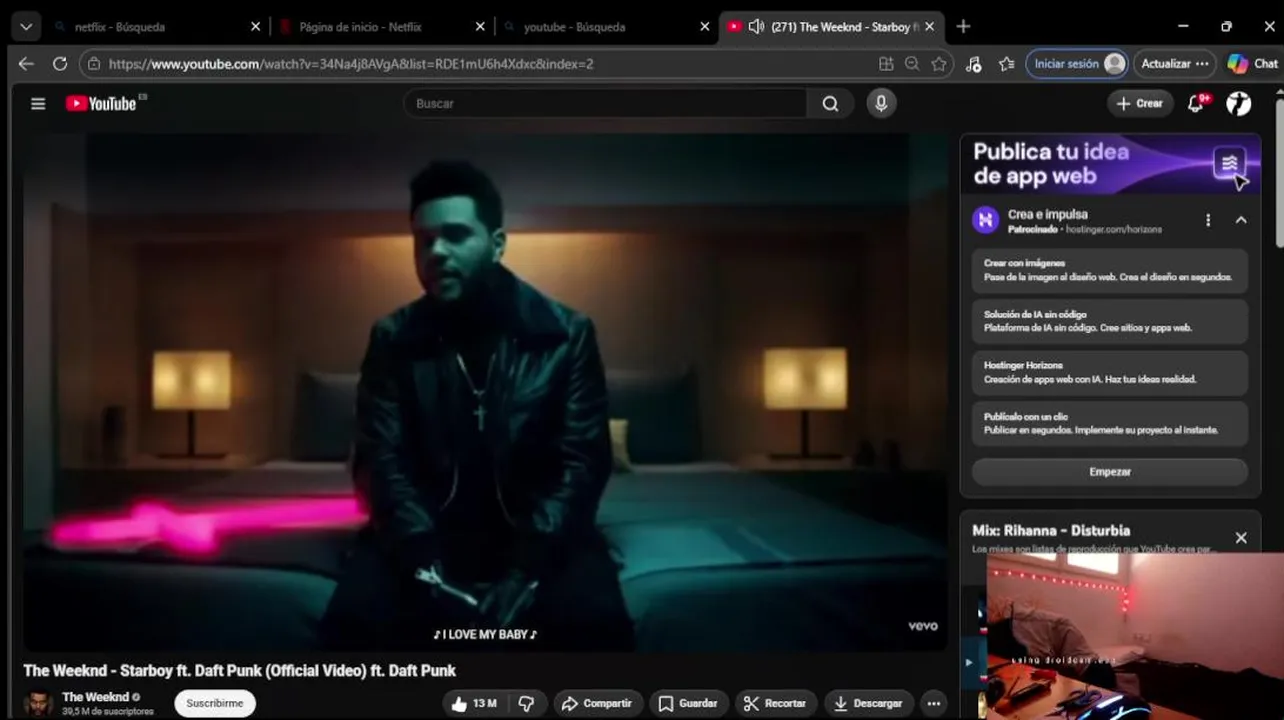Image resolution: width=1284 pixels, height=720 pixels.
Task: Click Recortar clip button
Action: tap(776, 703)
